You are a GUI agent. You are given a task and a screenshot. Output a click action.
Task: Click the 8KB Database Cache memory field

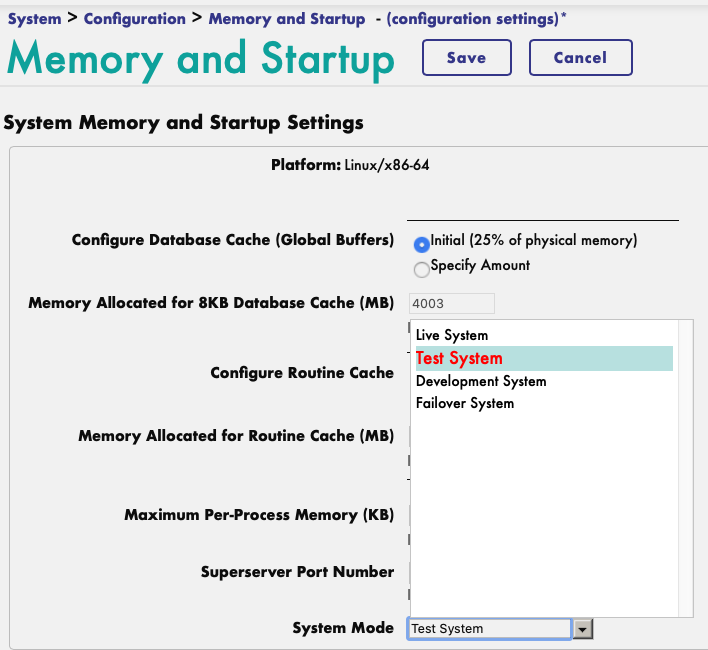[x=452, y=303]
